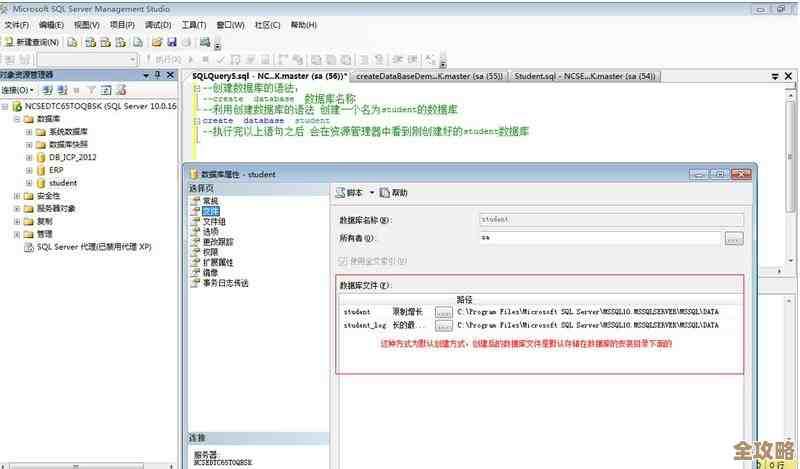The height and width of the screenshot is (469, 800).
Task: Open the active documents list dropdown arrow
Action: 774,76
